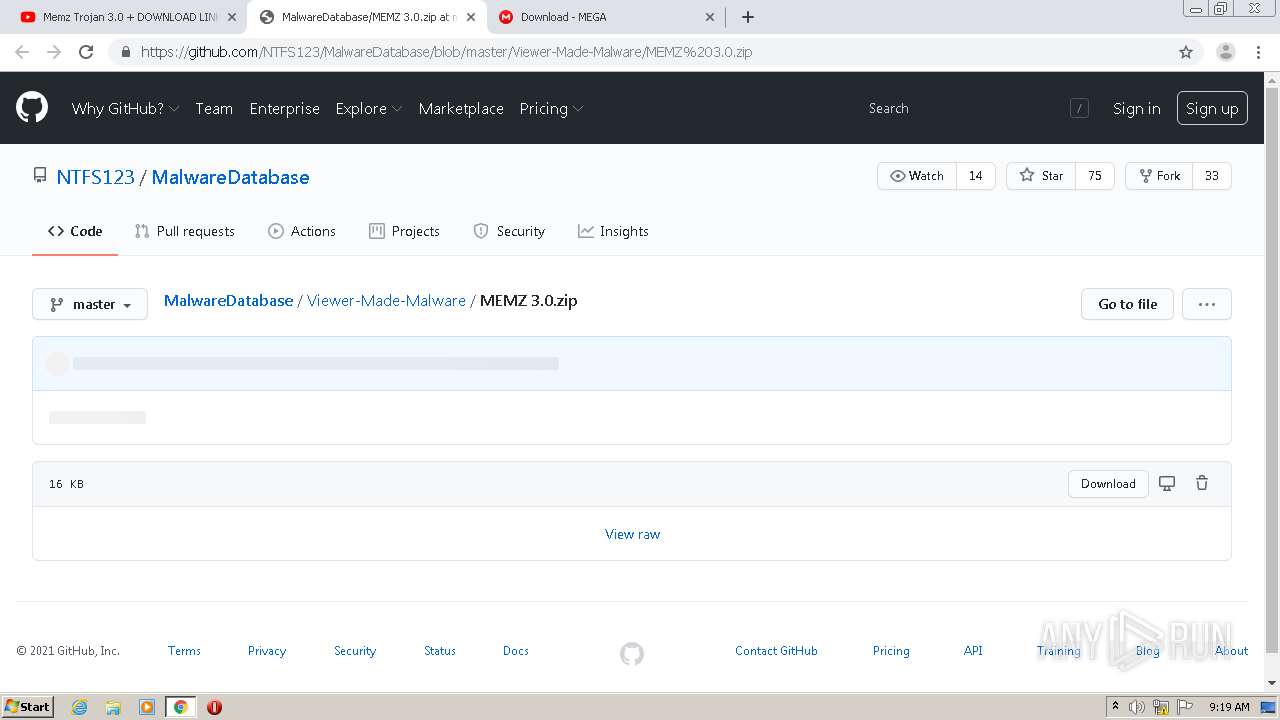Screen dimensions: 1280x720
Task: Open NTFS123 user profile link
Action: [x=95, y=177]
